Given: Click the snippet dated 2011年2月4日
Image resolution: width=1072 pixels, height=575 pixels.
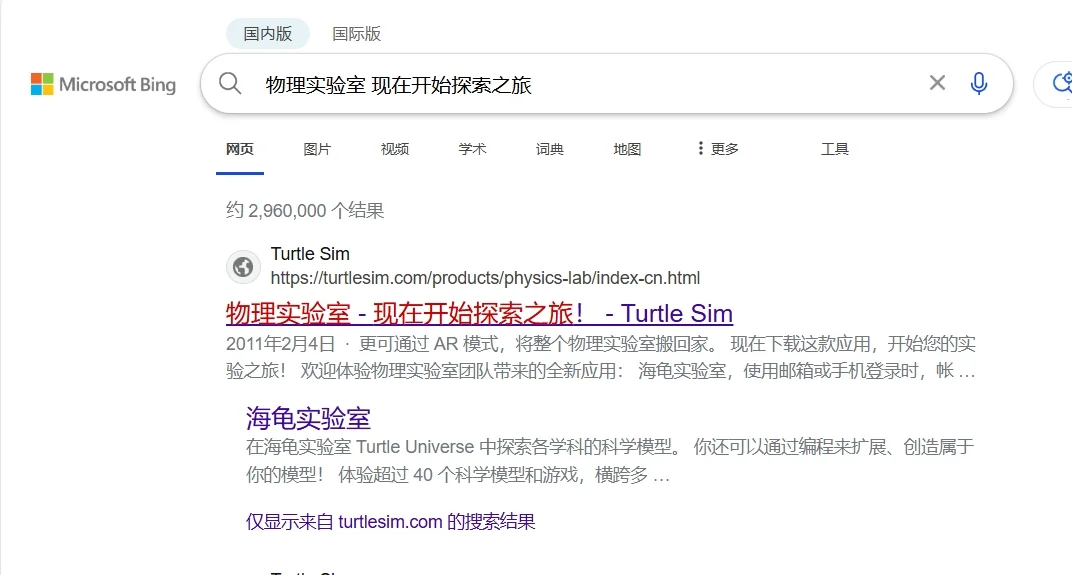Looking at the screenshot, I should tap(601, 358).
